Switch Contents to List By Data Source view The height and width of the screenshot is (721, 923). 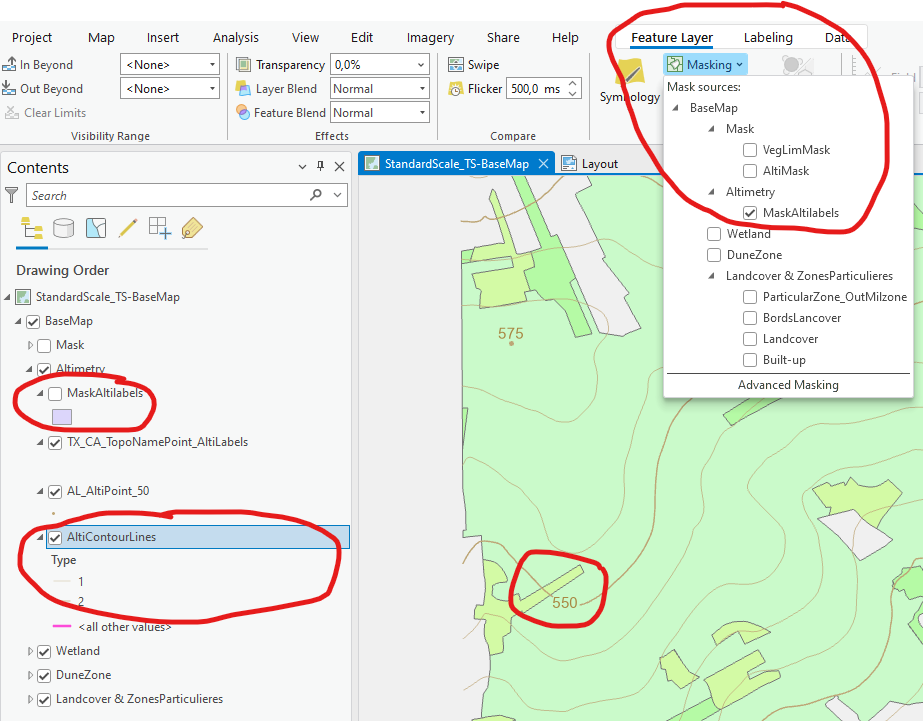63,228
